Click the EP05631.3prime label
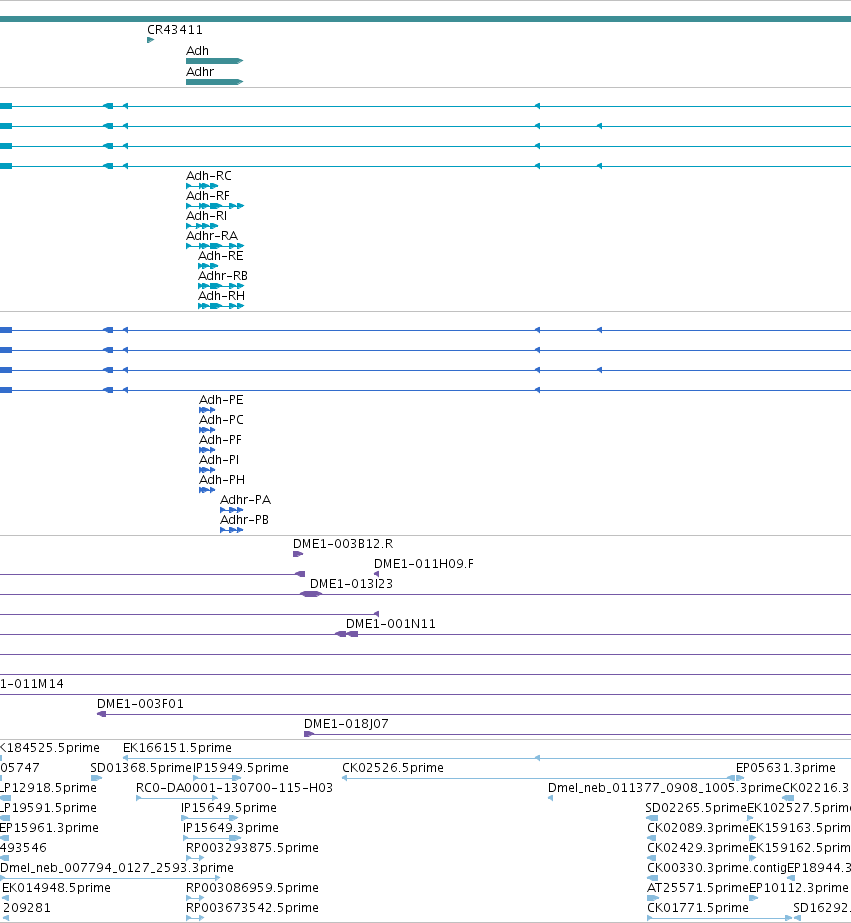The image size is (851, 923). point(786,768)
